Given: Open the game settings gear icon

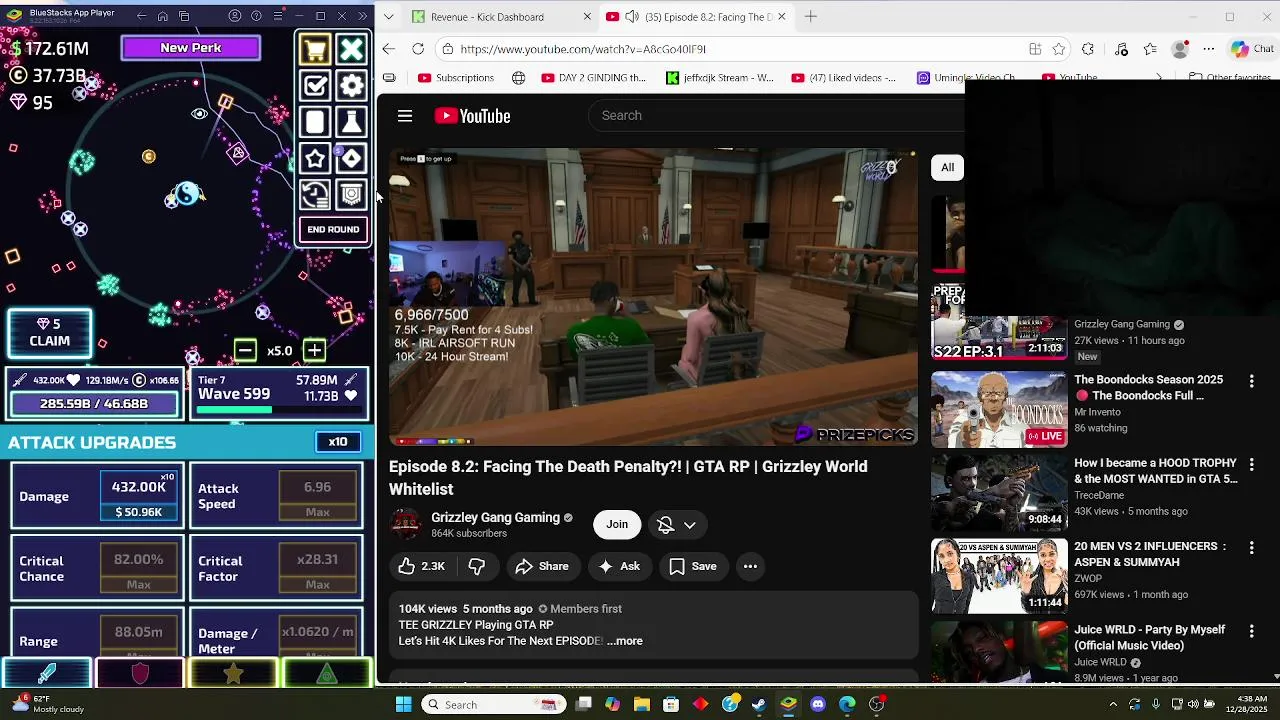Looking at the screenshot, I should tap(352, 86).
